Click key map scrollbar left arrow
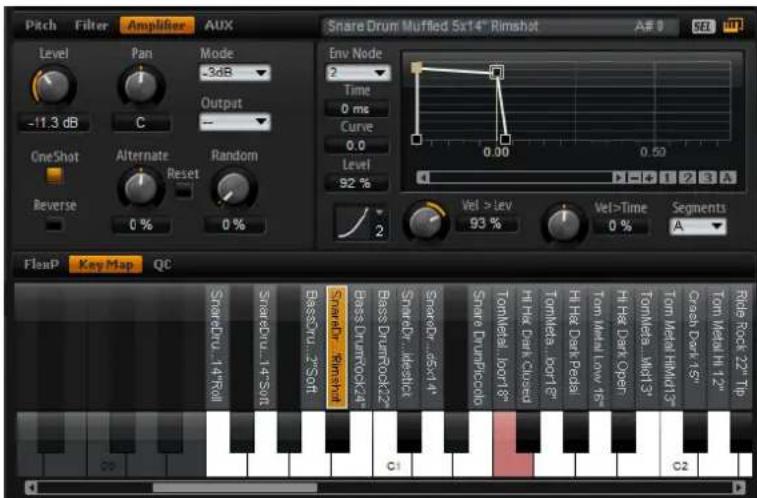The height and width of the screenshot is (498, 757). tap(30, 487)
